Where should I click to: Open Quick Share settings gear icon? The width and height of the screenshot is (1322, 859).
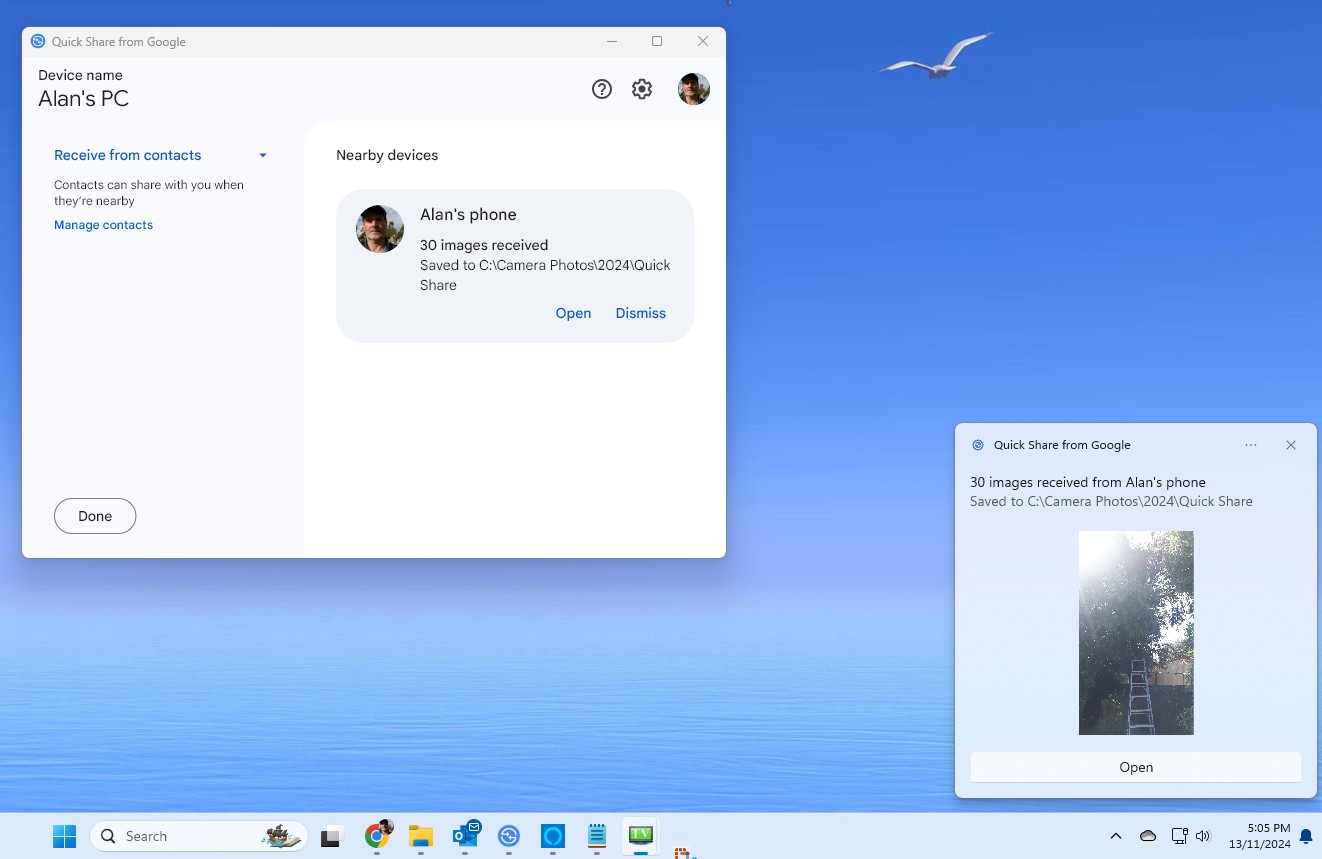(642, 89)
